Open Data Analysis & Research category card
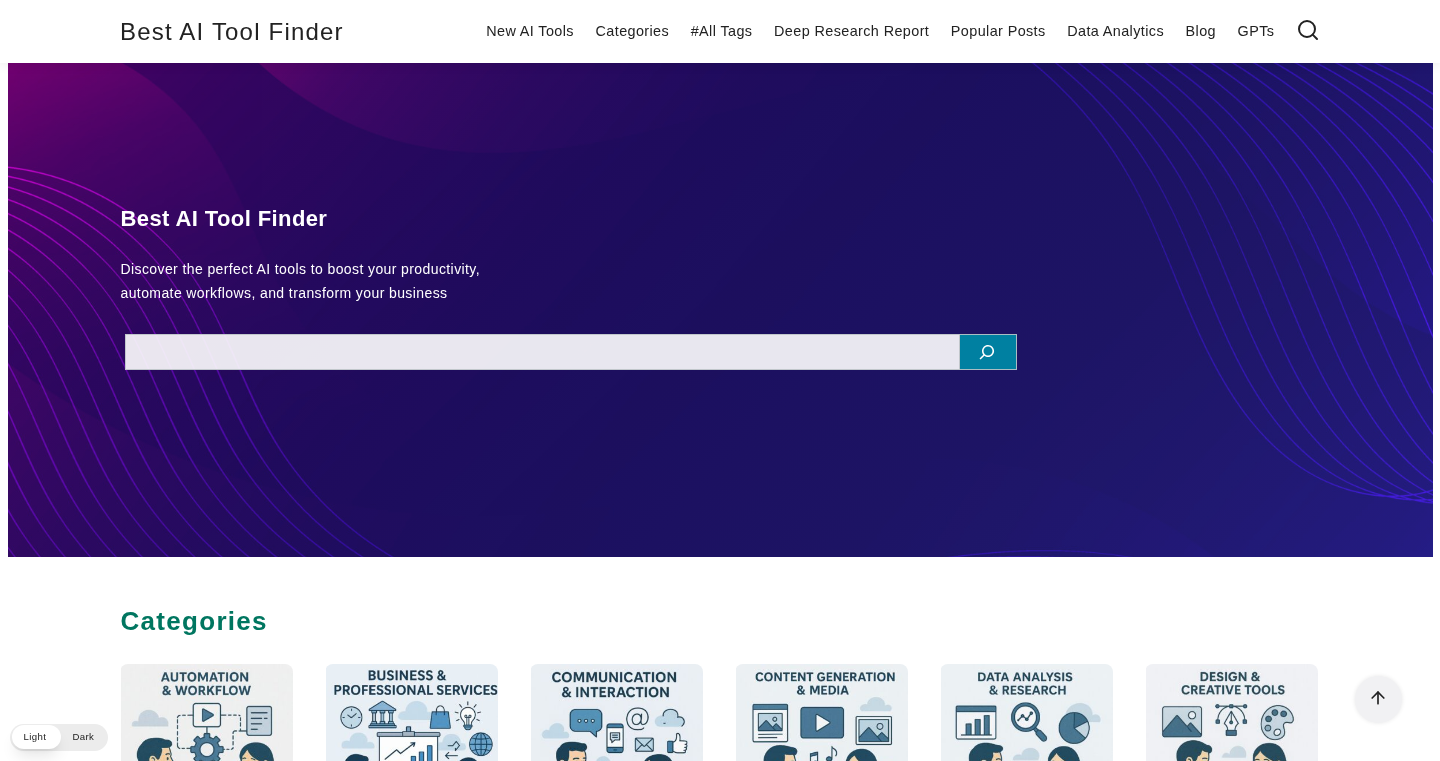Viewport: 1440px width, 761px height. pos(1027,712)
